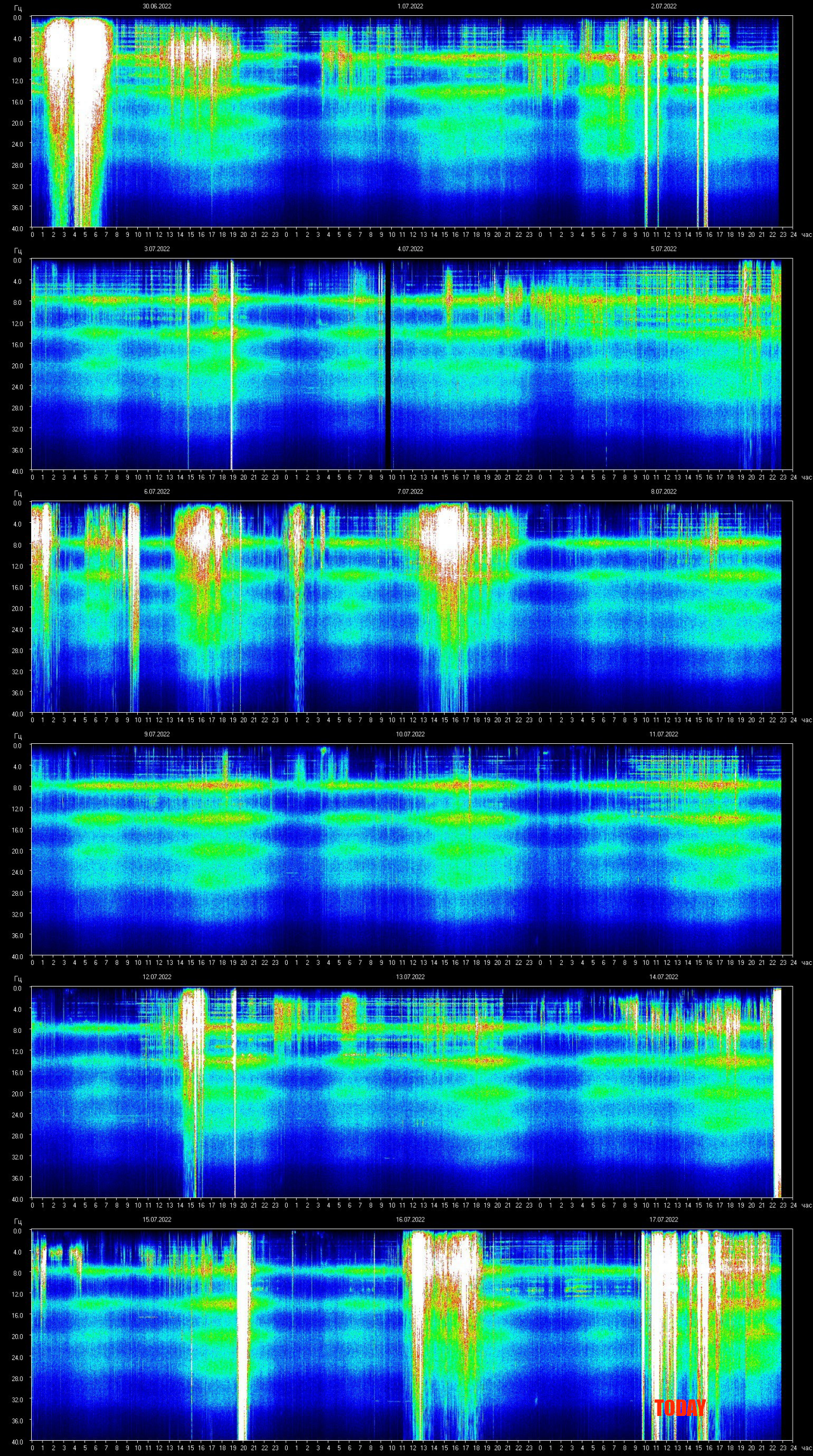Click the 16.07.2022 date heading
The image size is (813, 1456).
coord(410,1220)
